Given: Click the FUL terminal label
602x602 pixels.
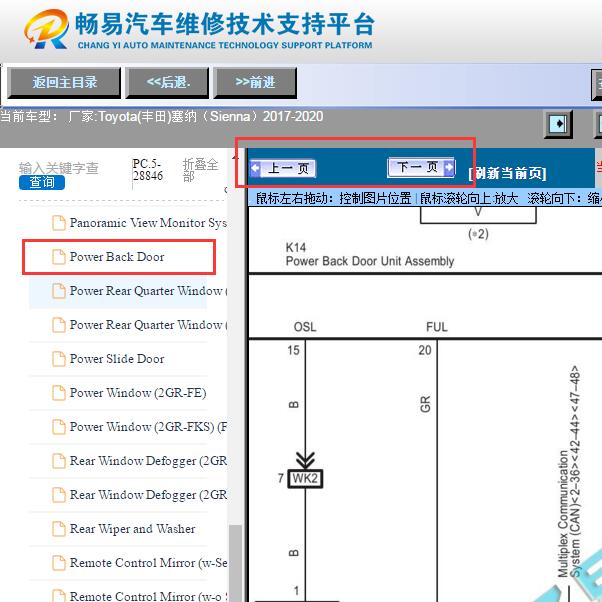Looking at the screenshot, I should click(437, 327).
